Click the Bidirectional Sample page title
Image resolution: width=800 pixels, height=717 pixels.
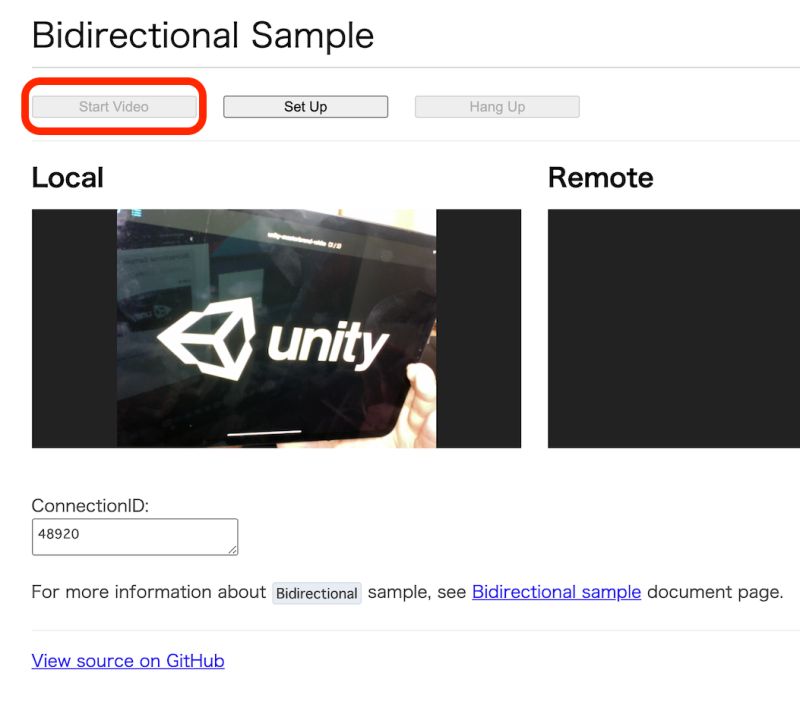(202, 35)
